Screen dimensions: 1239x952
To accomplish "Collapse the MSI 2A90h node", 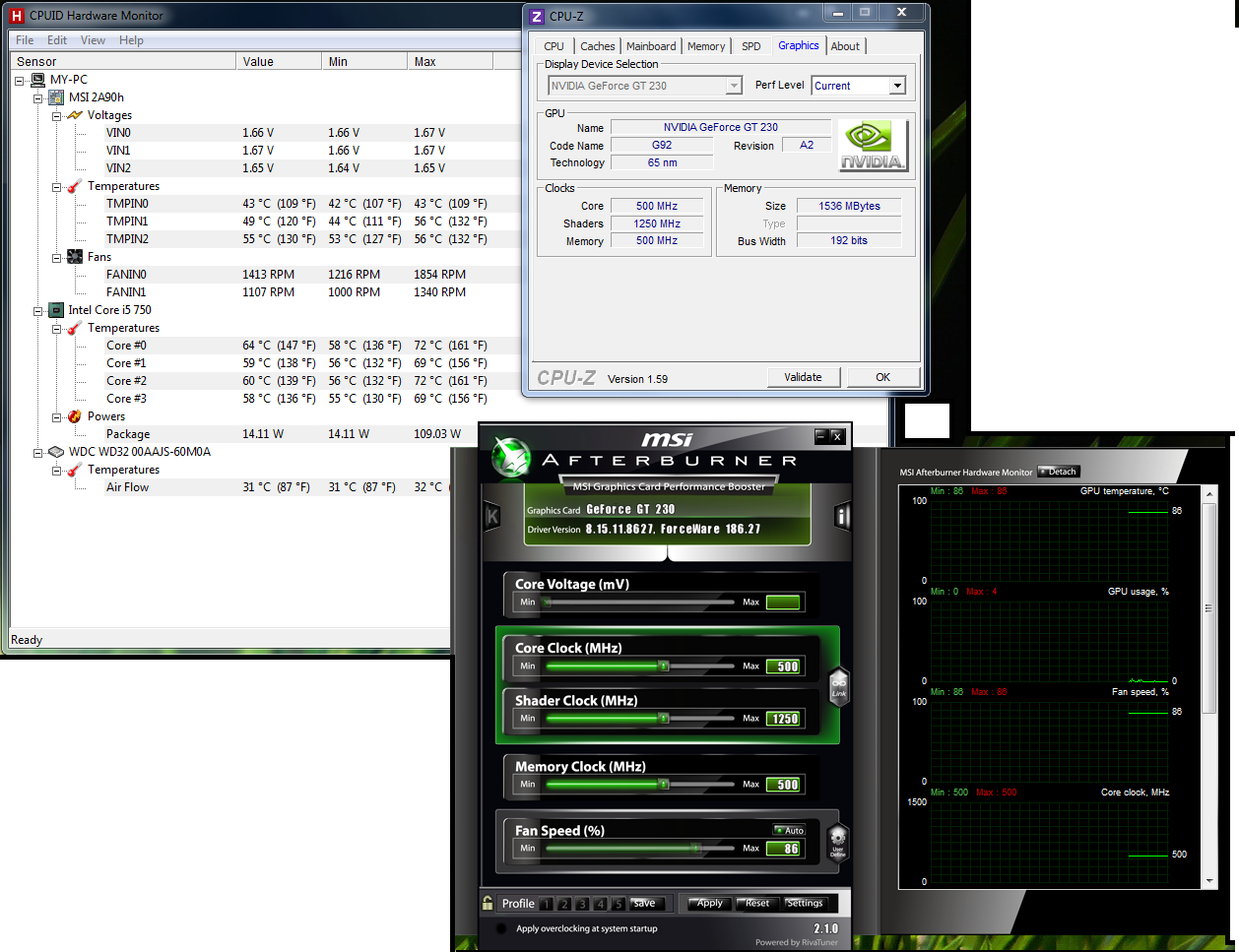I will [x=37, y=97].
